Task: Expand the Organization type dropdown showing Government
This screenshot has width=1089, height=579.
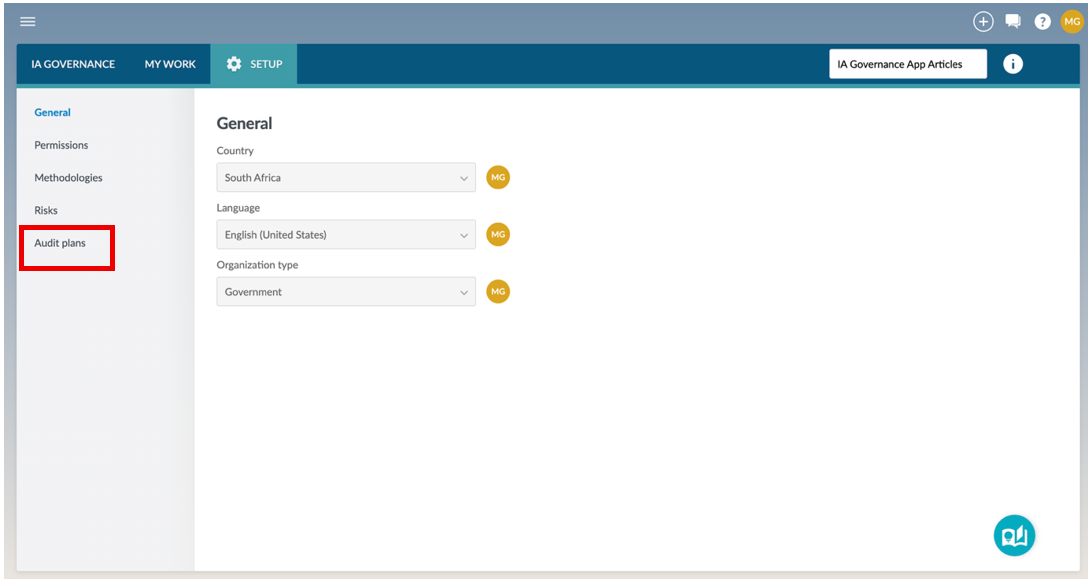Action: pos(346,292)
